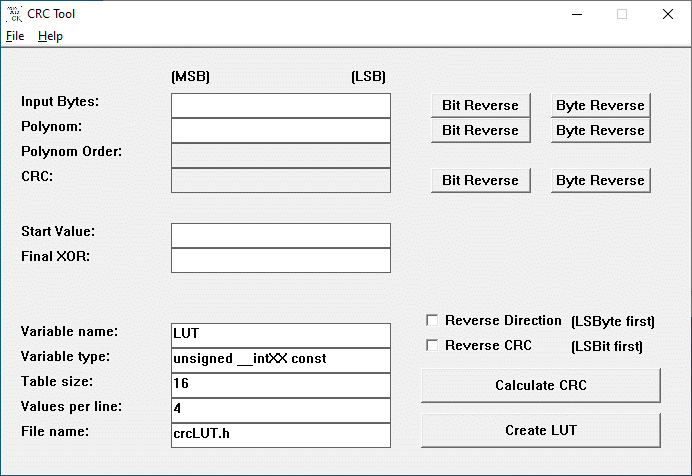
Task: Open the Help menu
Action: pos(50,36)
